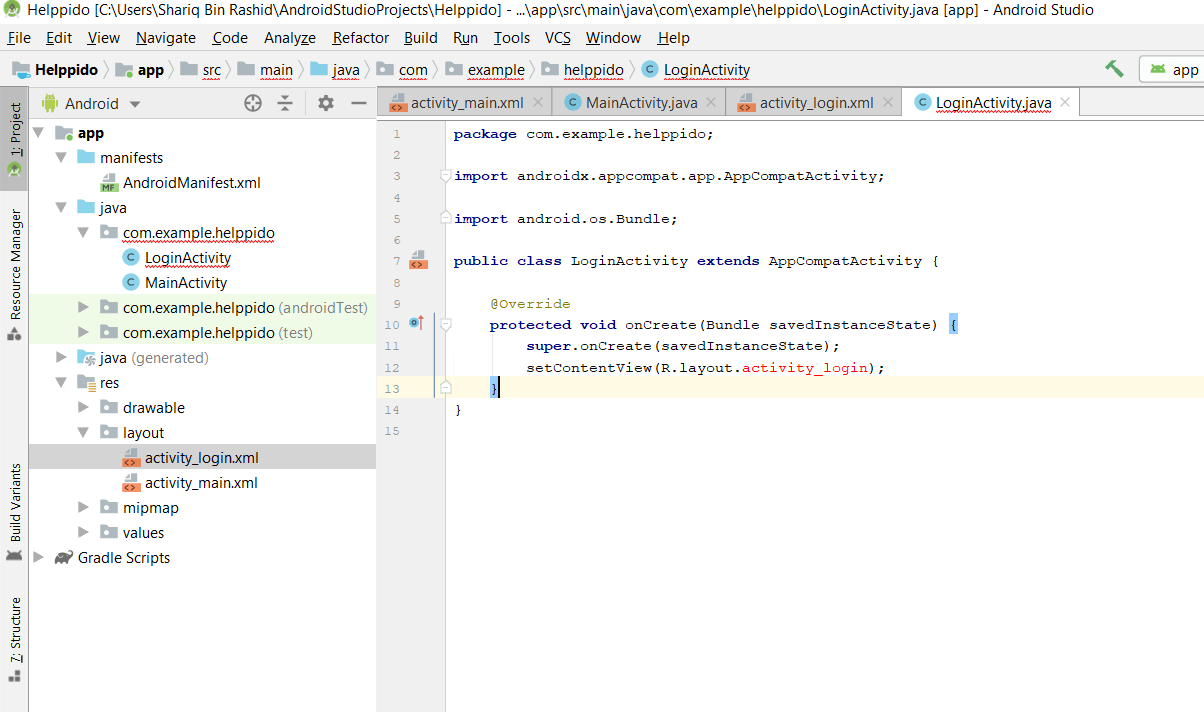
Task: Select MainActivity class in project tree
Action: click(x=186, y=283)
